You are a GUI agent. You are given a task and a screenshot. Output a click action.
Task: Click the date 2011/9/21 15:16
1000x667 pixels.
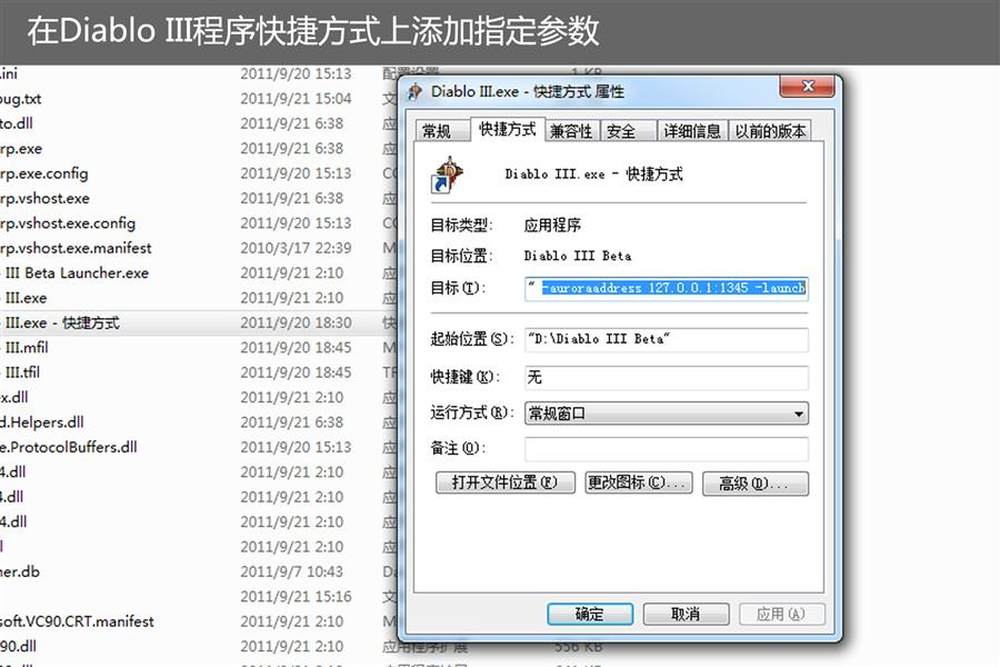(296, 596)
